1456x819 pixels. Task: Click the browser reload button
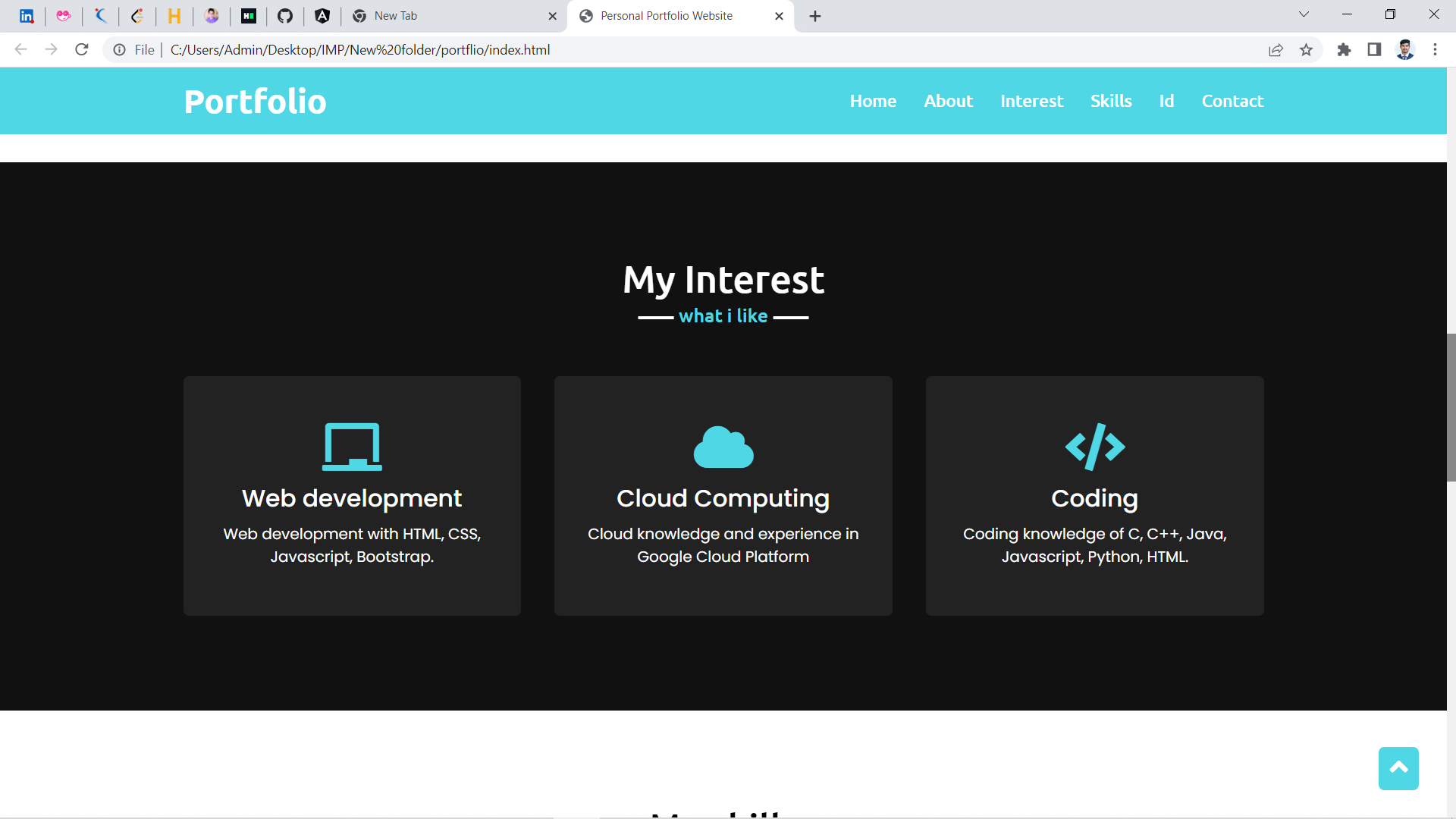pos(82,50)
